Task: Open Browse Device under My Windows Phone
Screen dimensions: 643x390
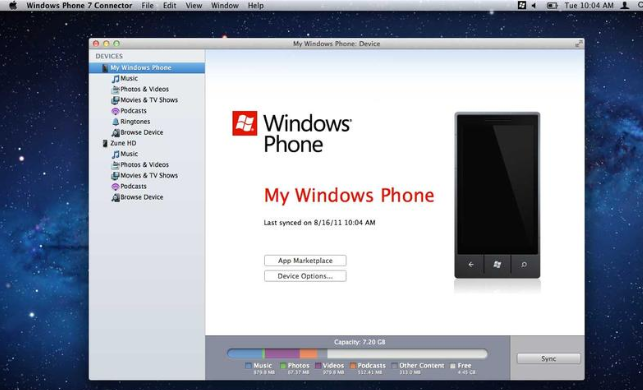Action: tap(137, 132)
